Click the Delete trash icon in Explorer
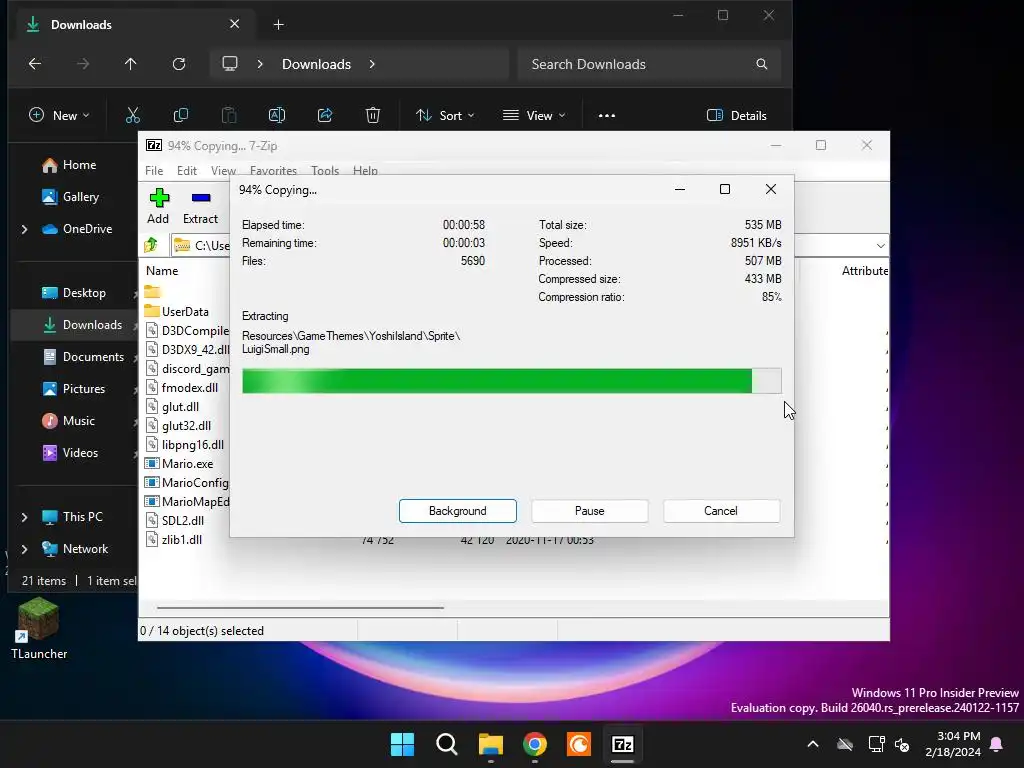 tap(373, 116)
